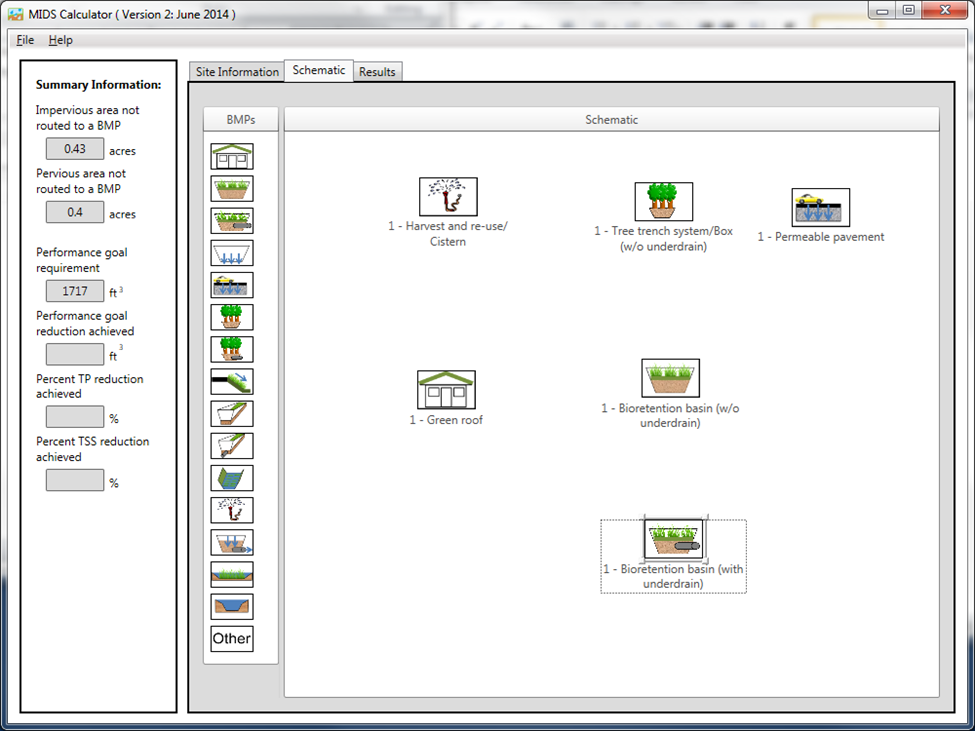The height and width of the screenshot is (731, 975).
Task: Select Permeable pavement node on schematic canvas
Action: point(820,208)
